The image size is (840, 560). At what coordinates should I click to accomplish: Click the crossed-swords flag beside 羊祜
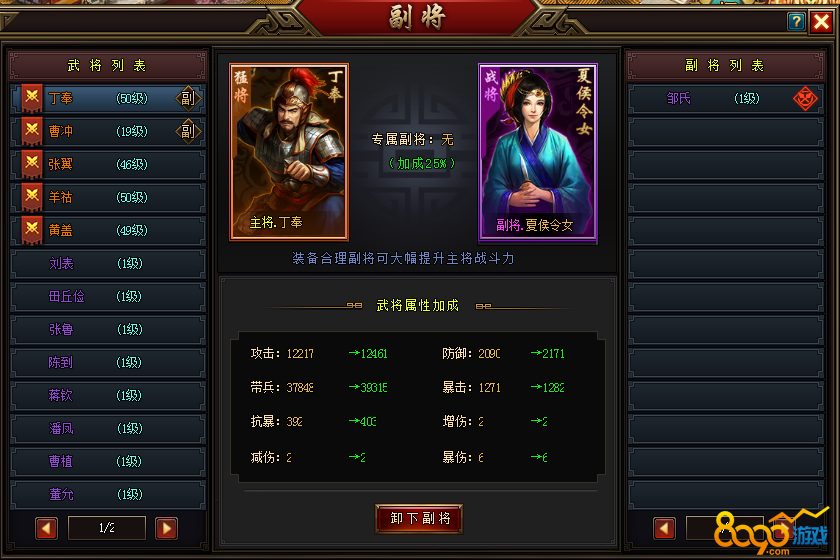coord(32,197)
